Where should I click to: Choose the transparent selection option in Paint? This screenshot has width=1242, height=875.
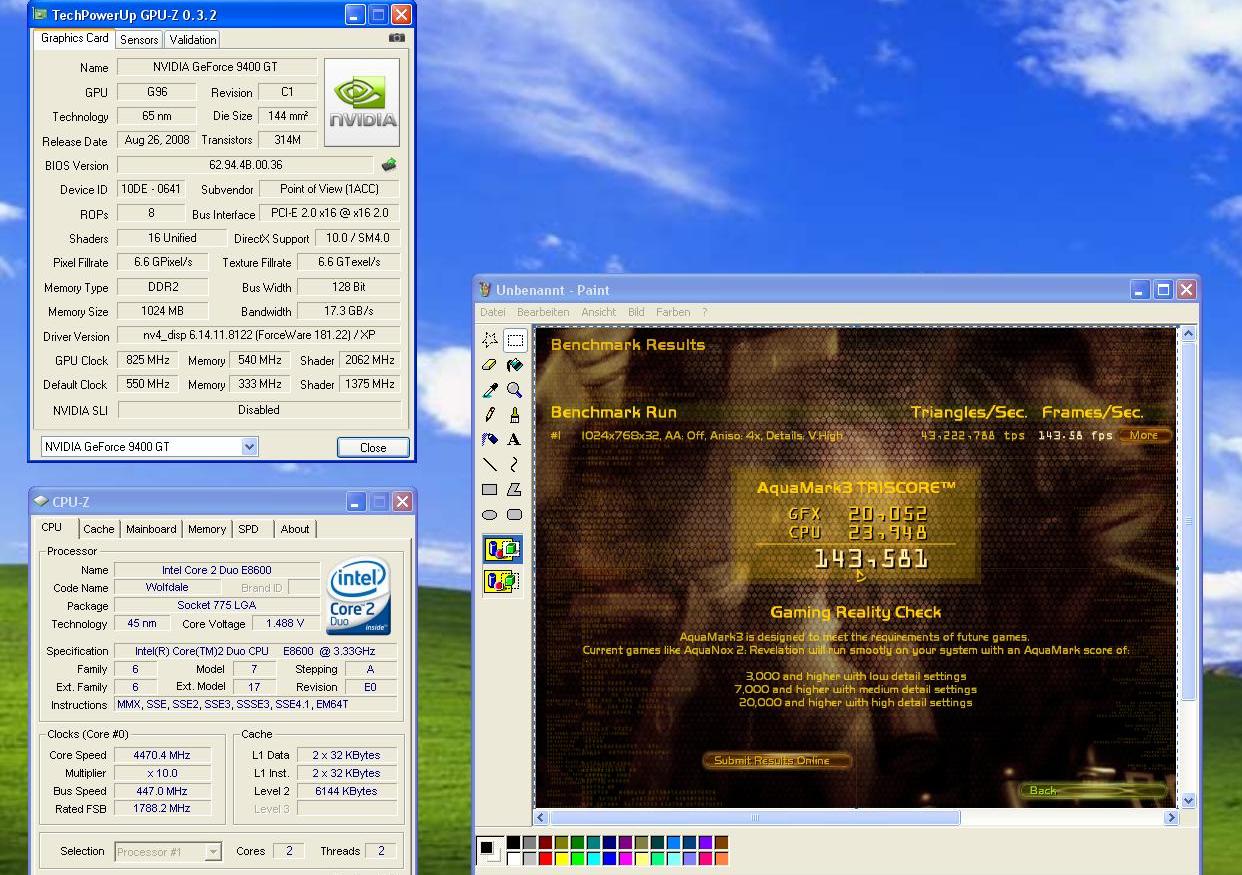(x=503, y=581)
